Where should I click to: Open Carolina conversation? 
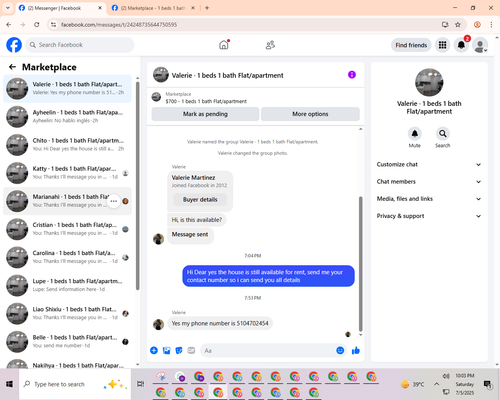point(67,257)
